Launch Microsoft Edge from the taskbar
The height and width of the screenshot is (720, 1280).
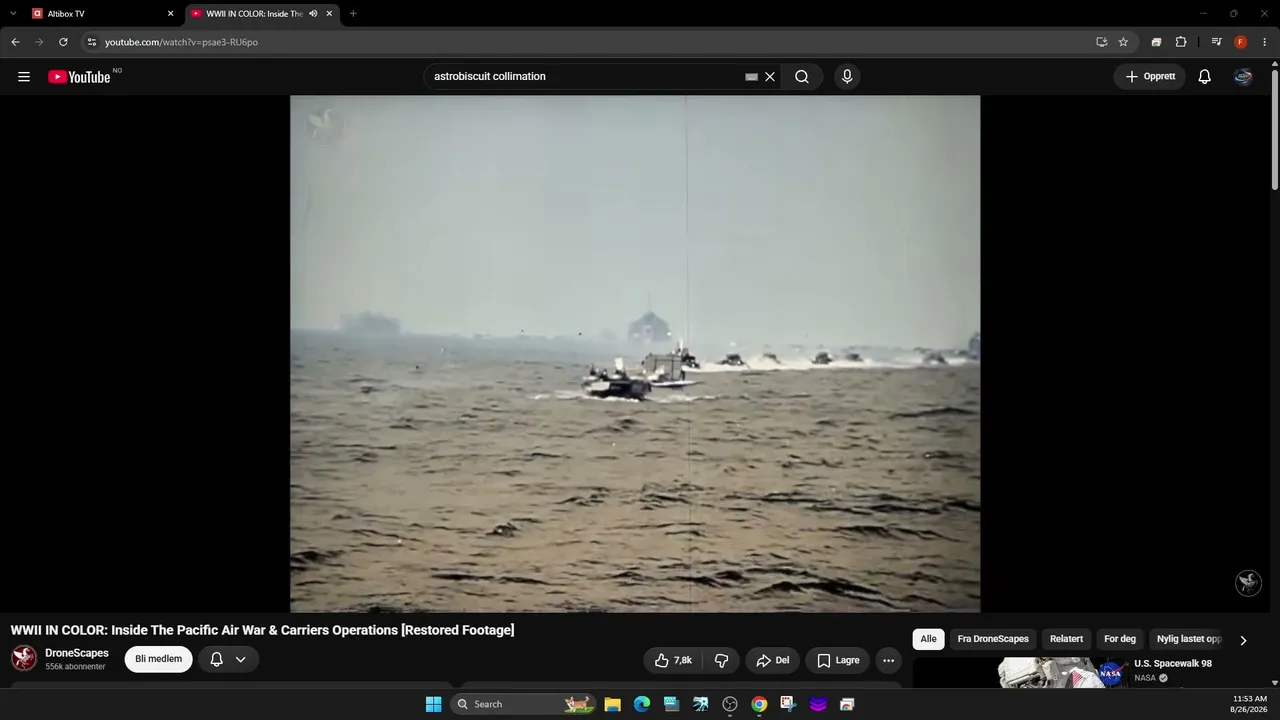click(642, 704)
